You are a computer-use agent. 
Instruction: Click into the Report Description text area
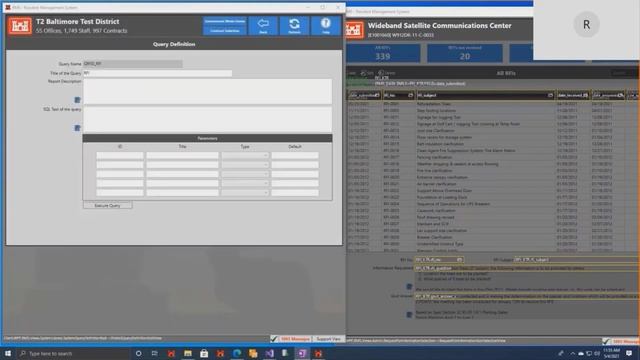pyautogui.click(x=207, y=91)
